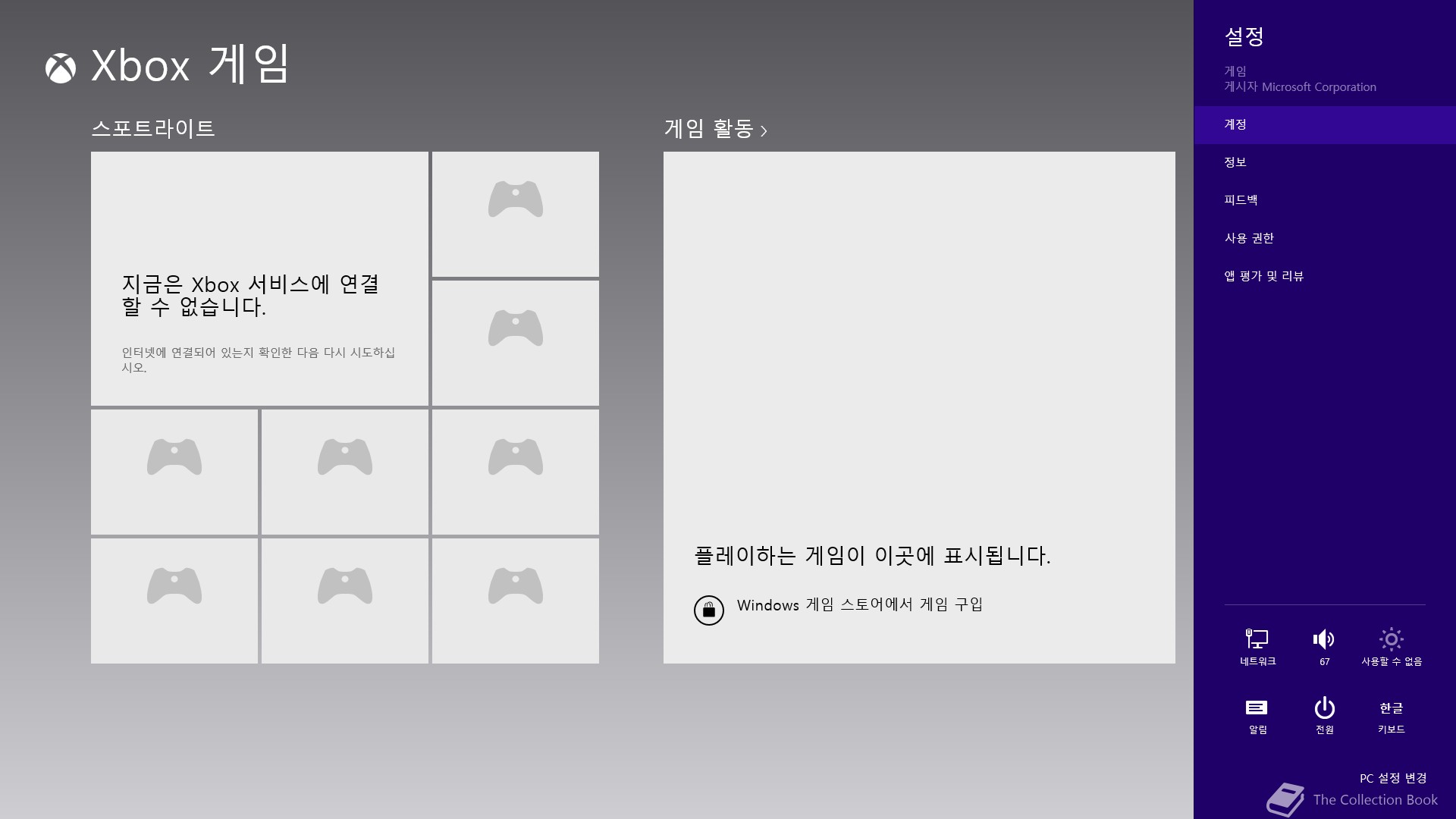Click 인터넷에 연결되어 있는지 확인한 message text
This screenshot has height=819, width=1456.
[258, 359]
